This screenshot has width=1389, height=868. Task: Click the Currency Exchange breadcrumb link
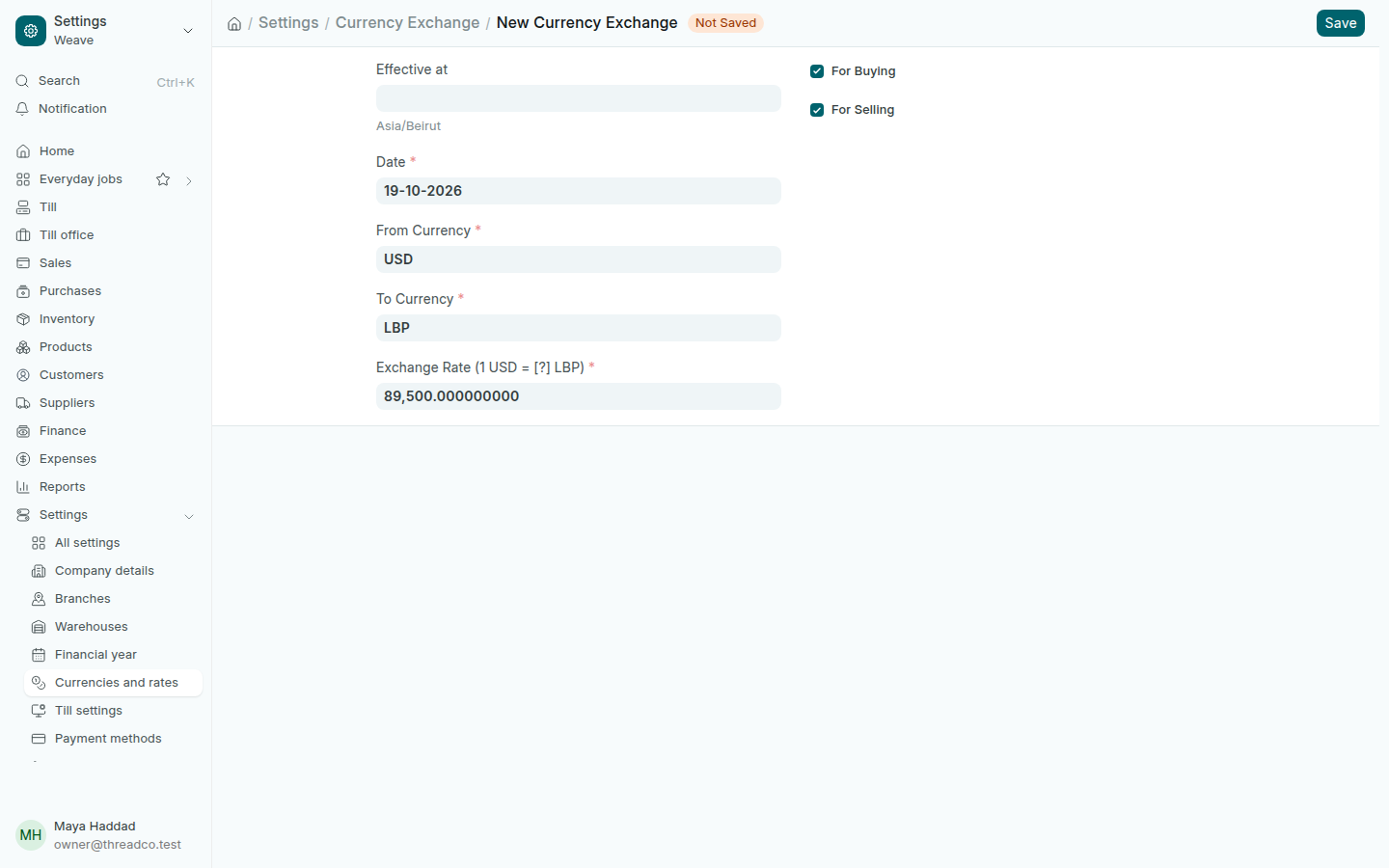[x=407, y=22]
